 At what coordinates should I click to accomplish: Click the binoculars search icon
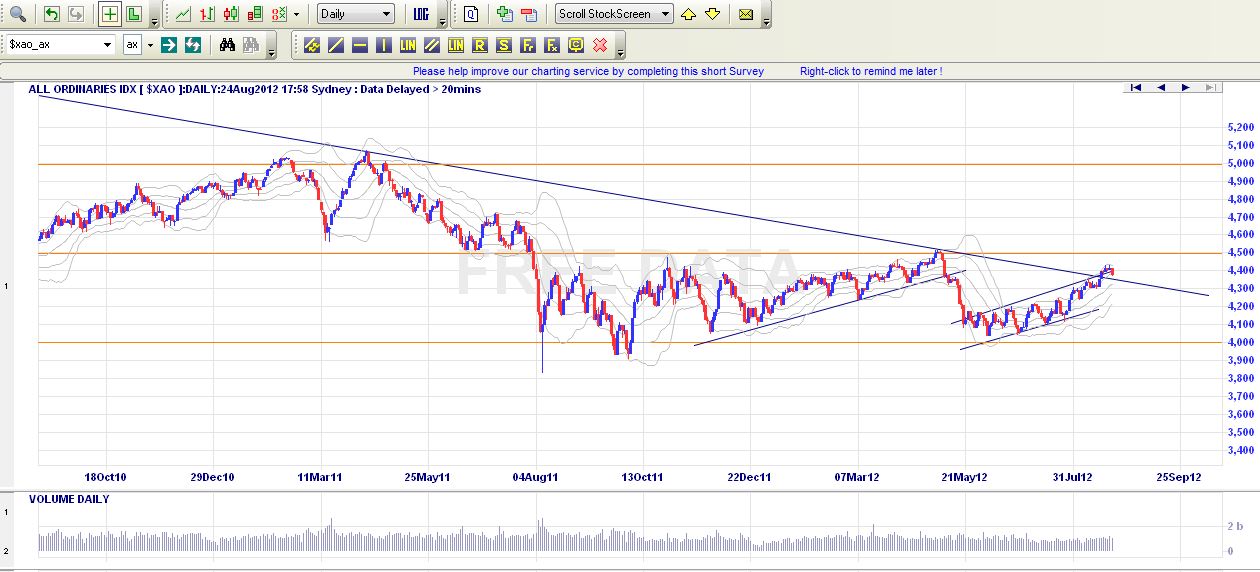click(x=227, y=45)
